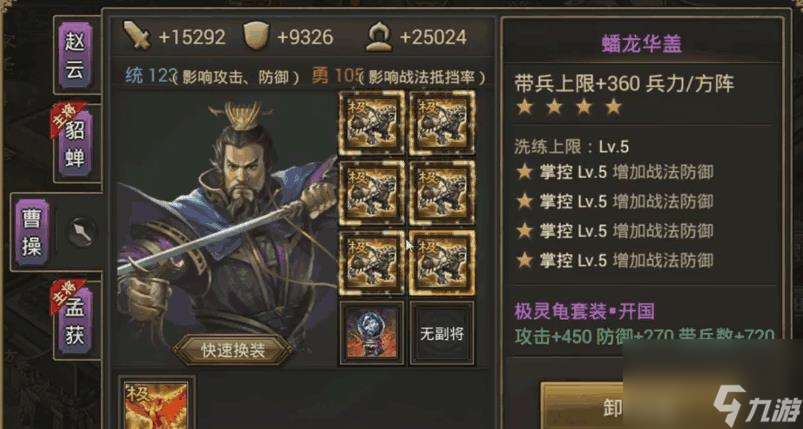Click the middle-right turtle gear icon
This screenshot has width=803, height=429.
pyautogui.click(x=442, y=193)
